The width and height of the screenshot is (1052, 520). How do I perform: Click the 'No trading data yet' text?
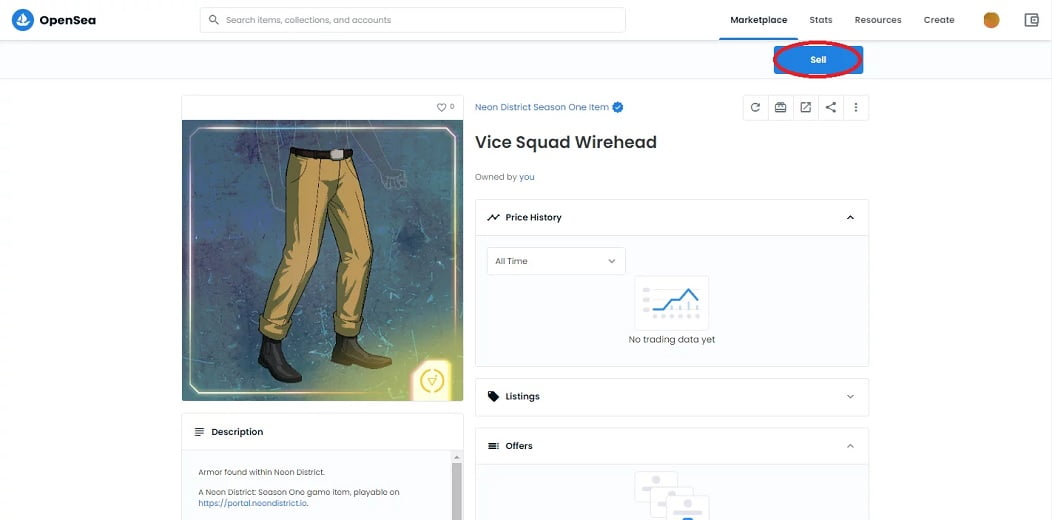pyautogui.click(x=672, y=340)
